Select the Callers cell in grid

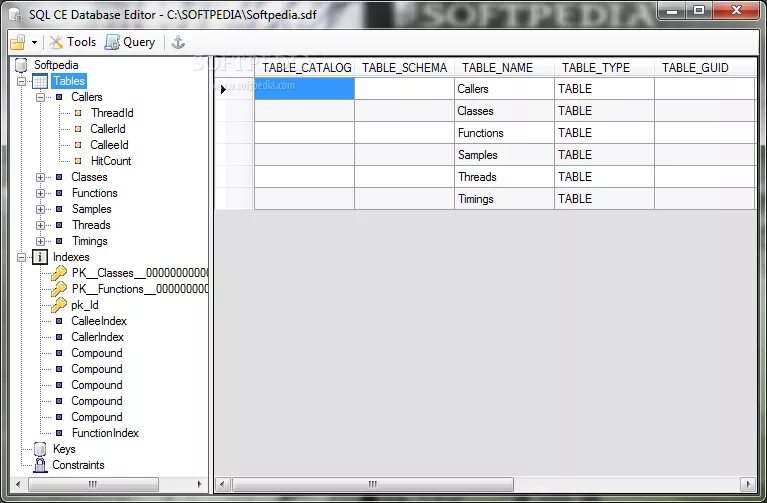pos(504,89)
